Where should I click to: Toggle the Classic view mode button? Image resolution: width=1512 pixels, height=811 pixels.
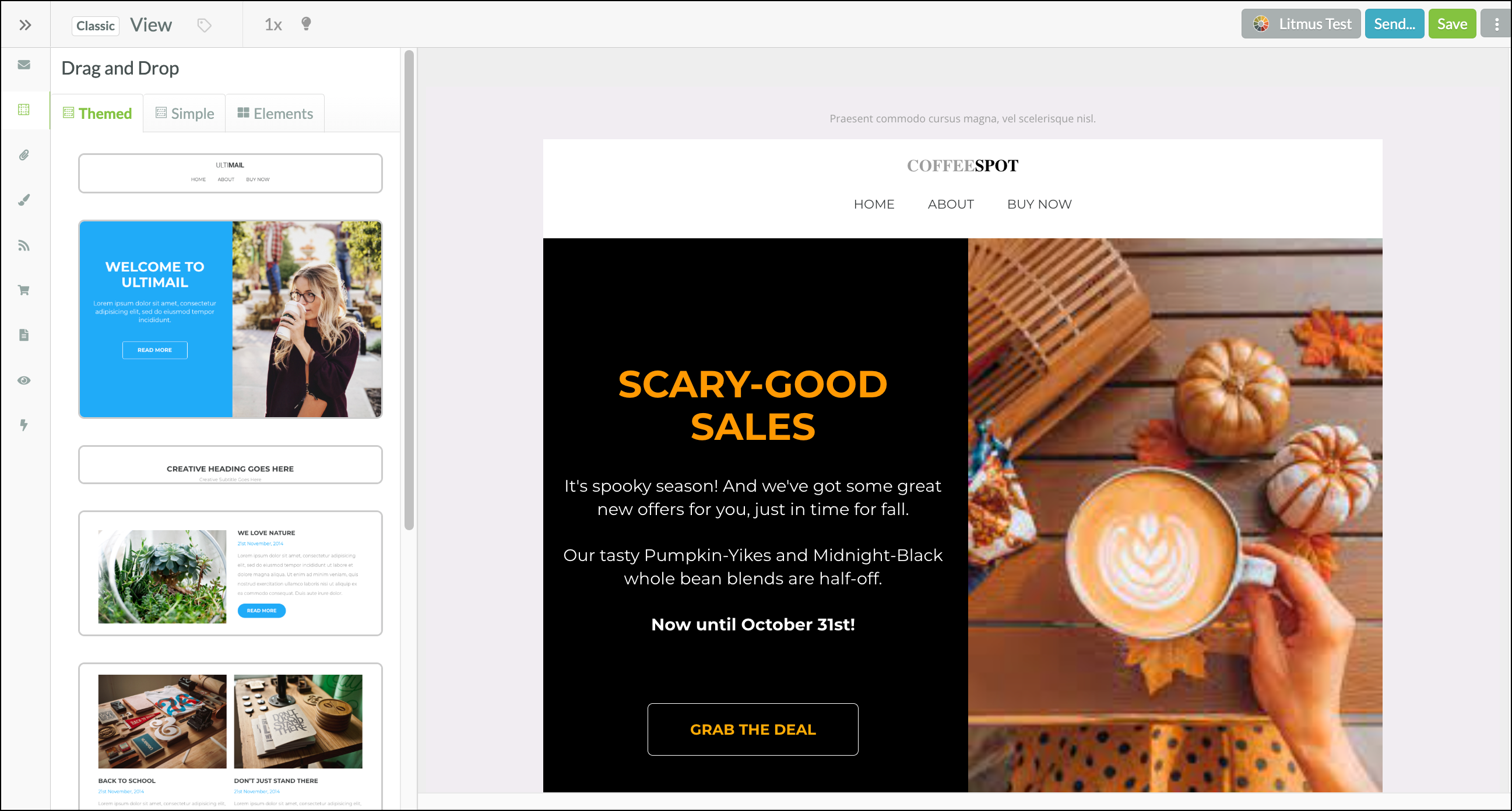click(96, 25)
